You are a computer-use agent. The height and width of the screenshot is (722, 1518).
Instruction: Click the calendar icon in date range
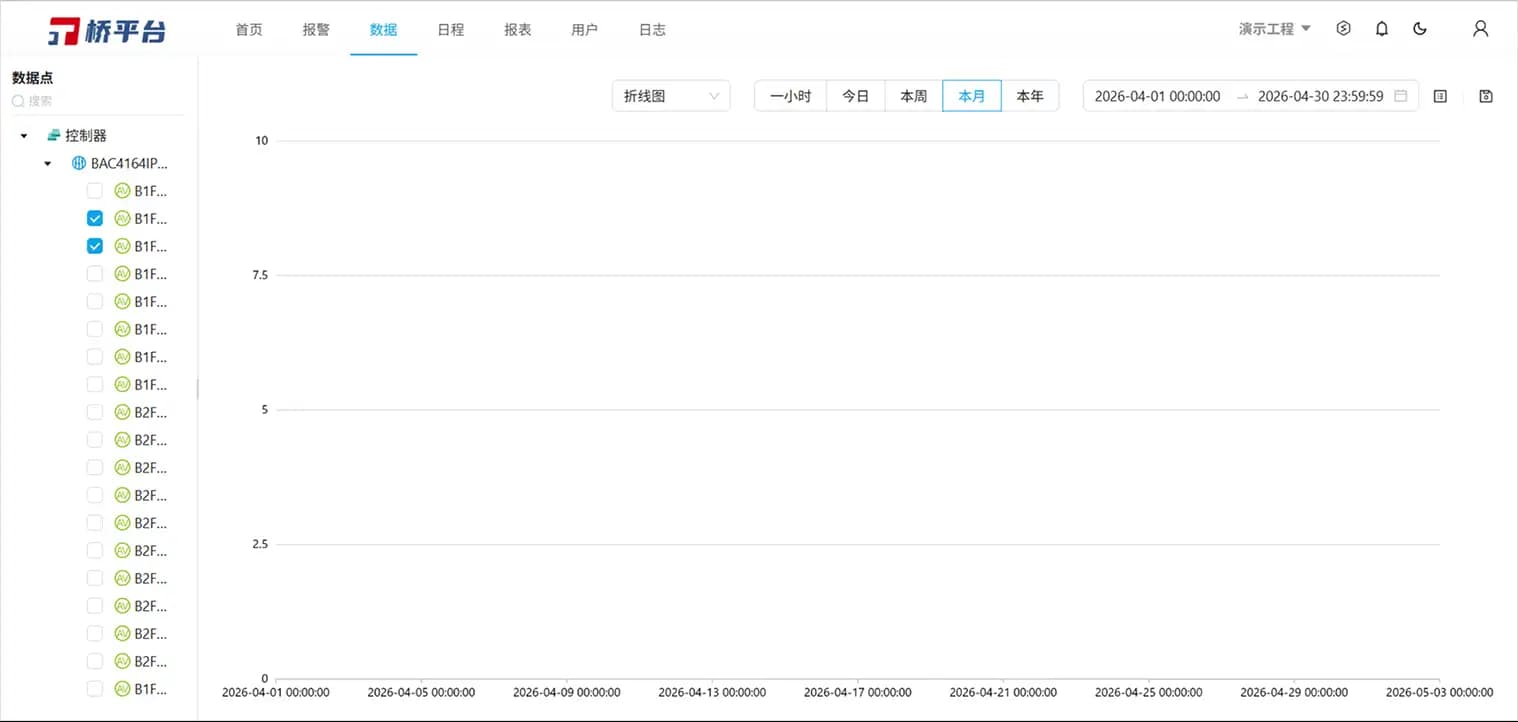tap(1401, 96)
